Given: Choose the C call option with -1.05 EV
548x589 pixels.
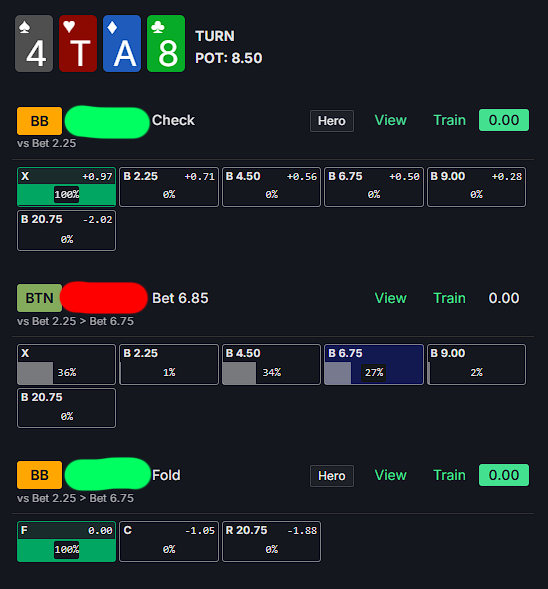Looking at the screenshot, I should coord(169,541).
